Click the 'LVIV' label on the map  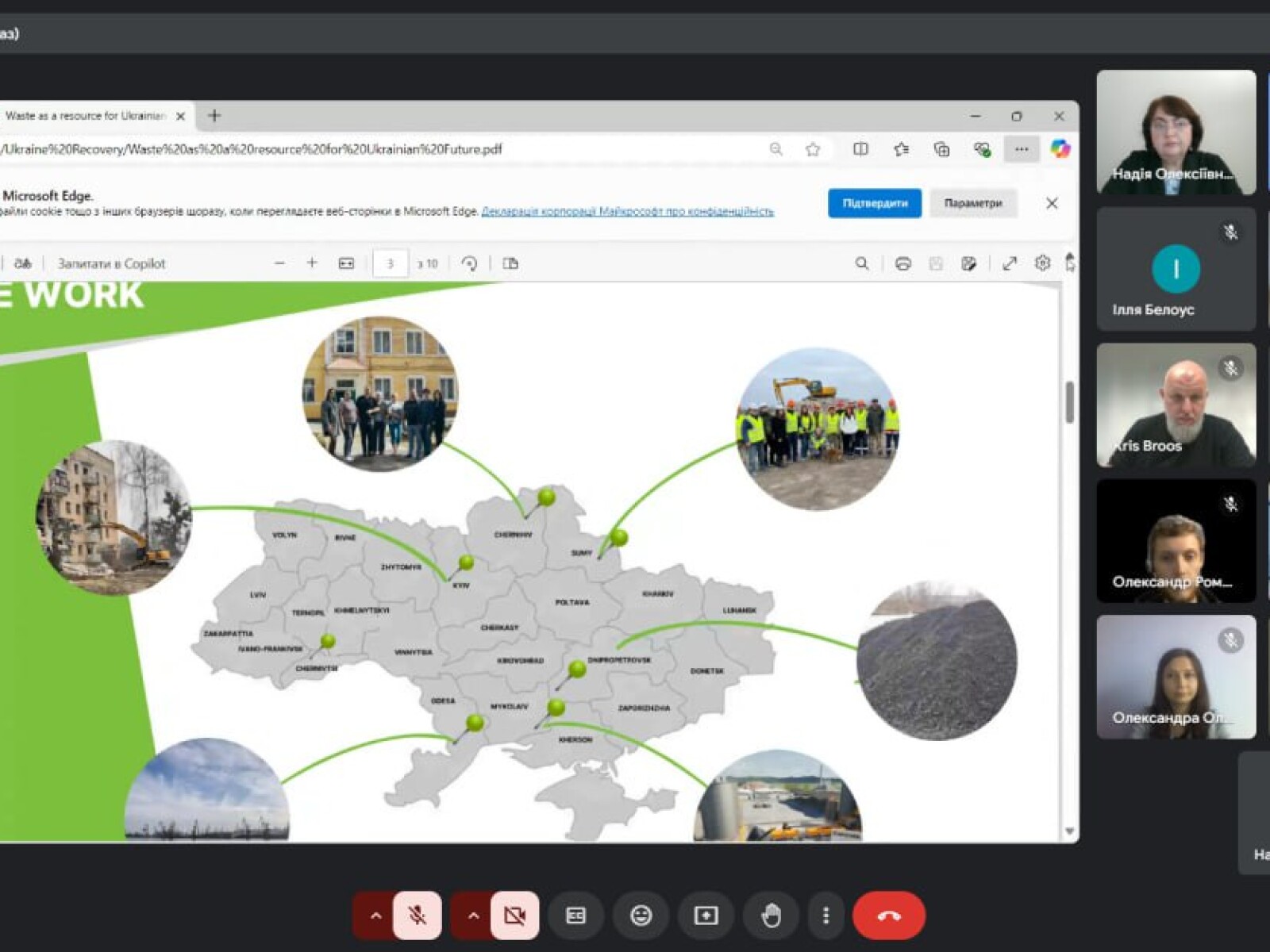[258, 594]
